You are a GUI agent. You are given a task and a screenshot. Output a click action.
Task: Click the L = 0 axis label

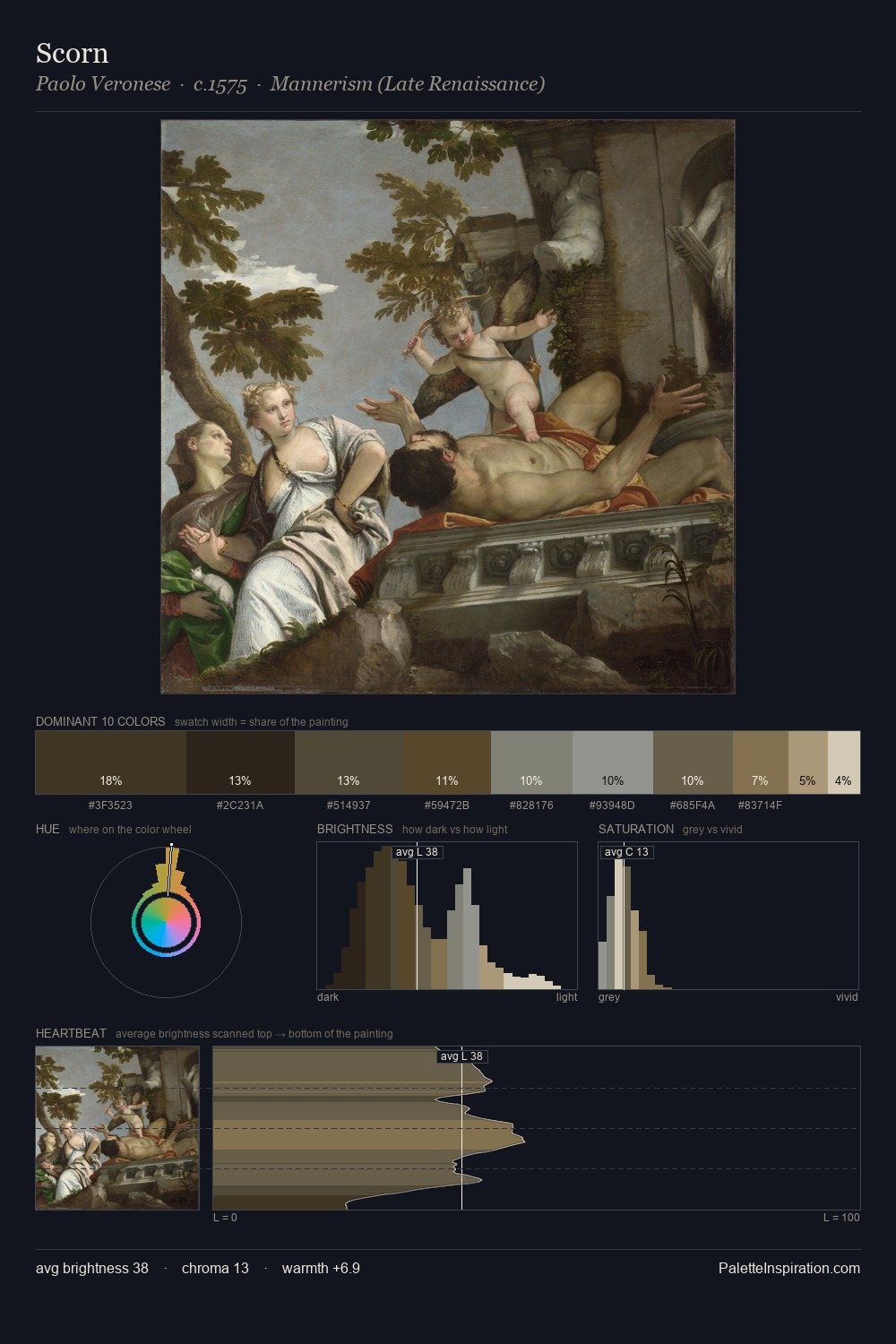[x=225, y=1218]
